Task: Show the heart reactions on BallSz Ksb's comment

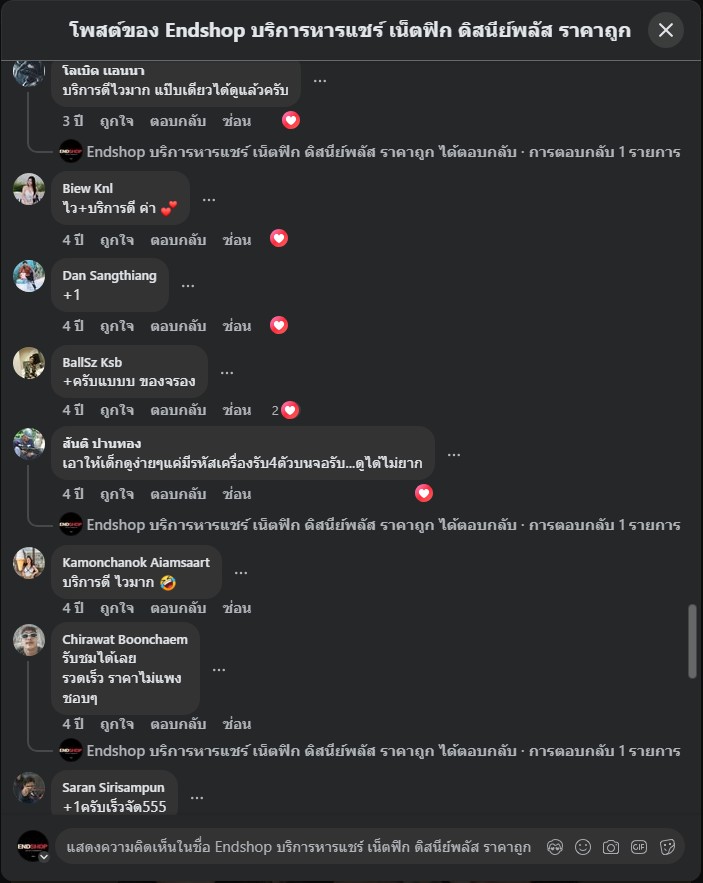Action: (x=285, y=410)
